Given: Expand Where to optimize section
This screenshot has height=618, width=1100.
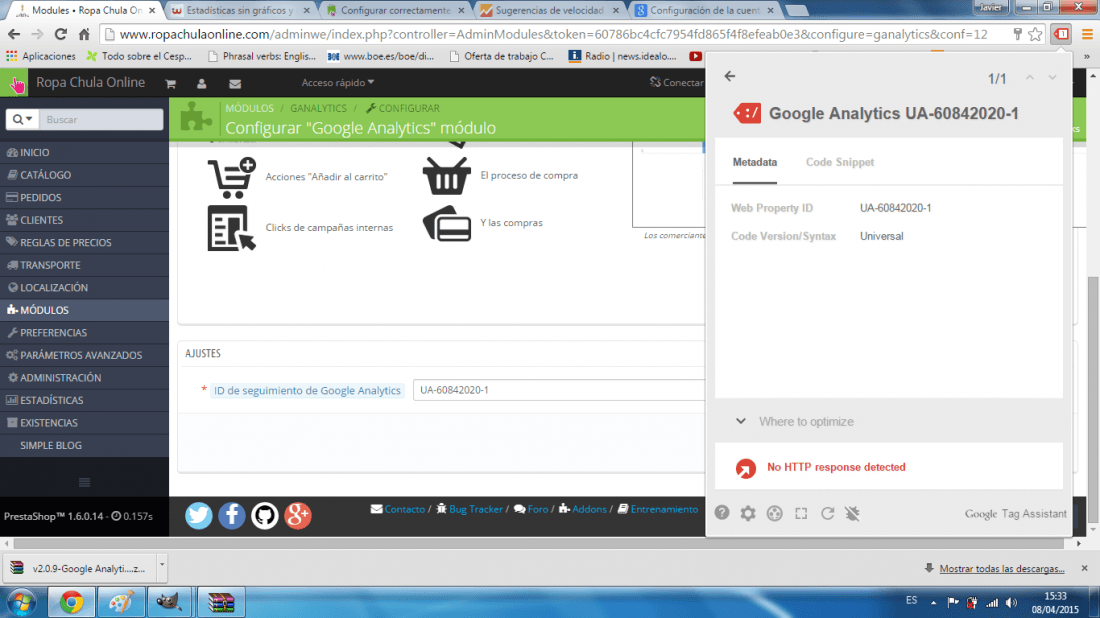Looking at the screenshot, I should 741,422.
